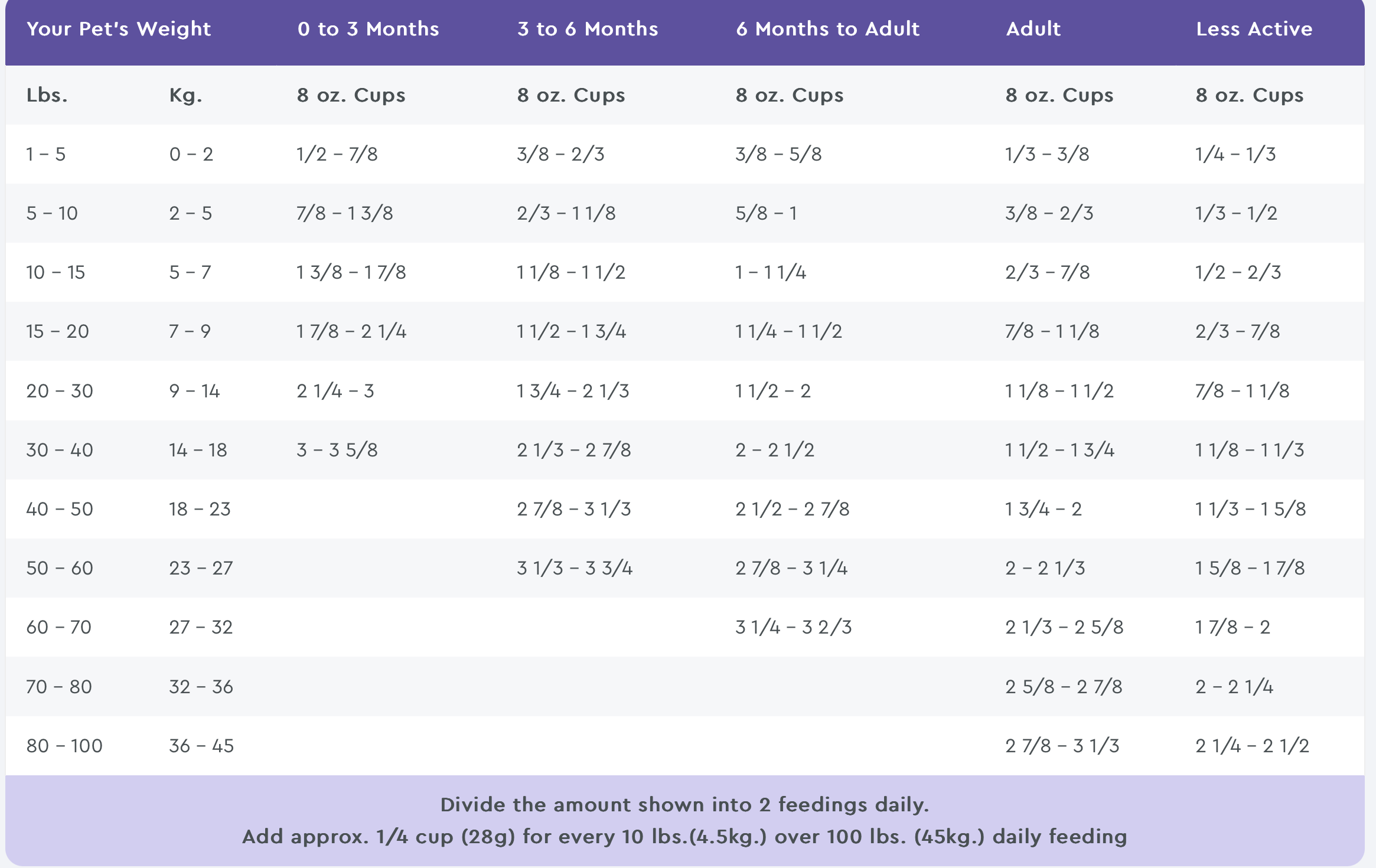Image resolution: width=1376 pixels, height=868 pixels.
Task: Click the 'Your Pet's Weight' column header
Action: point(119,29)
